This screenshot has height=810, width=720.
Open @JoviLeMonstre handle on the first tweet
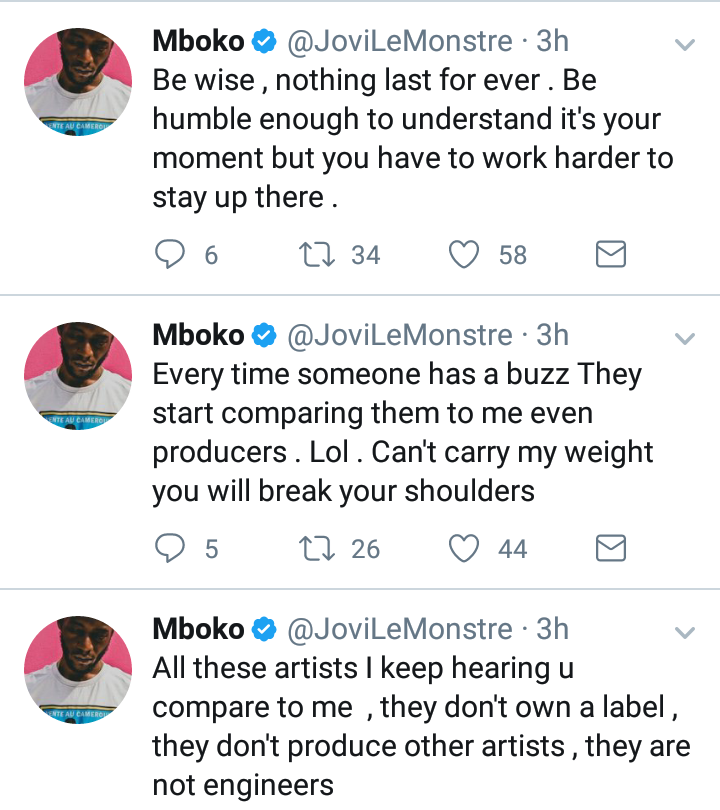(400, 42)
